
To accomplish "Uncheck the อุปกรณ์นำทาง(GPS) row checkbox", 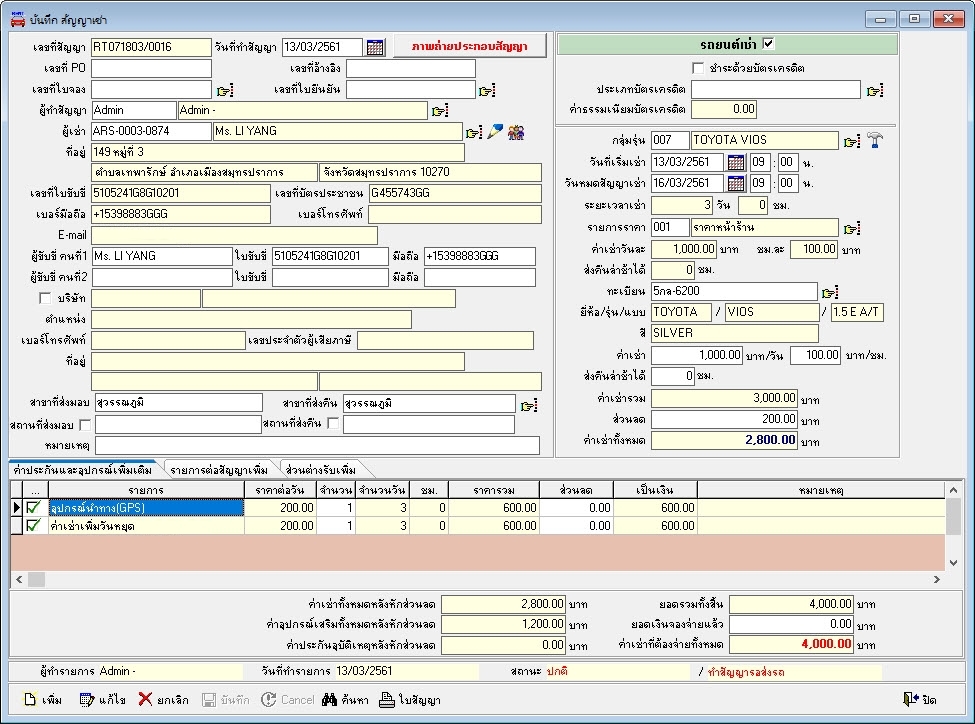I will [34, 508].
